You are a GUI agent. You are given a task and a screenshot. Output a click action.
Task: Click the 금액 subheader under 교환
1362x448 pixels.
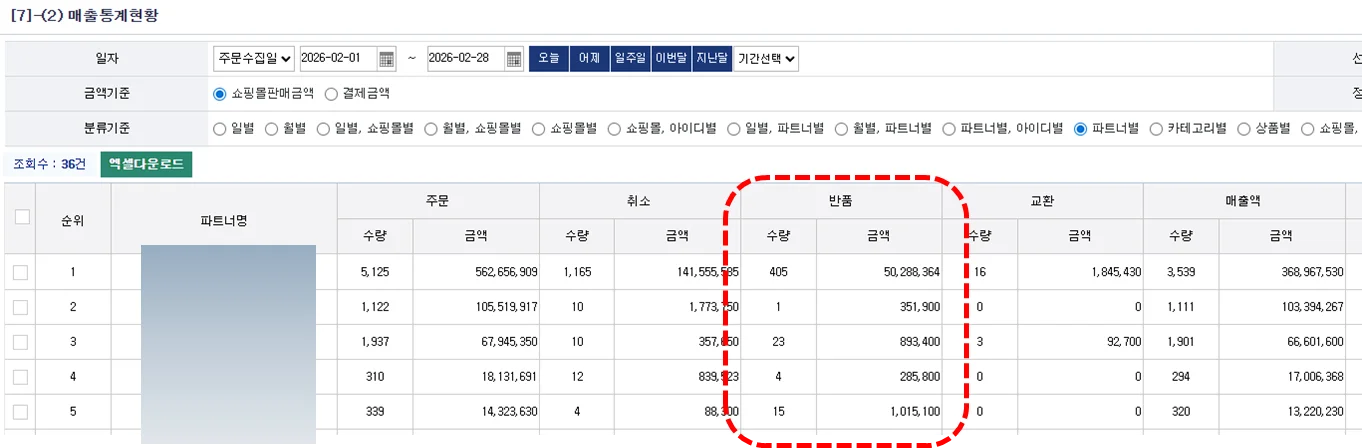[1080, 237]
